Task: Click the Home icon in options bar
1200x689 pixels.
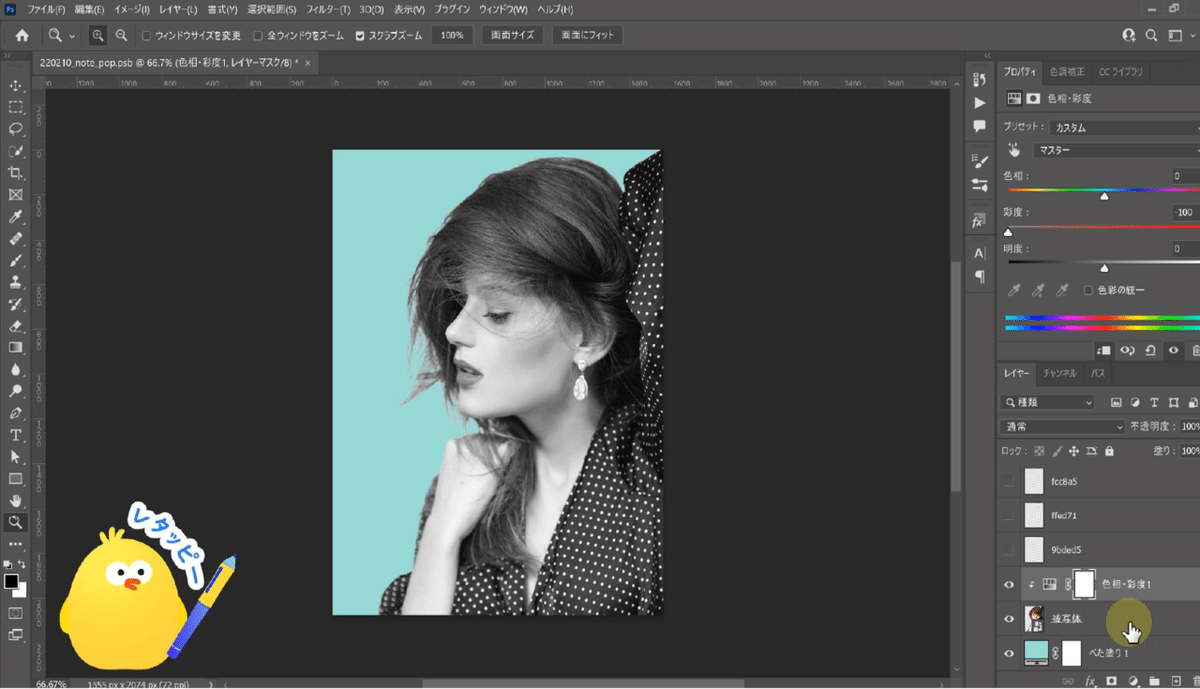Action: [22, 35]
